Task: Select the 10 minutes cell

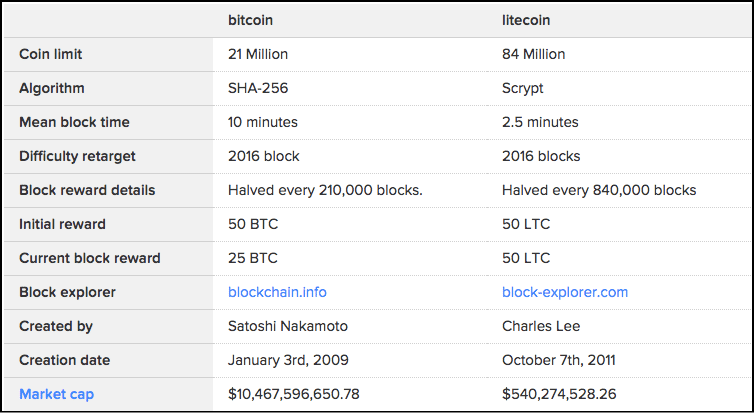Action: point(263,122)
